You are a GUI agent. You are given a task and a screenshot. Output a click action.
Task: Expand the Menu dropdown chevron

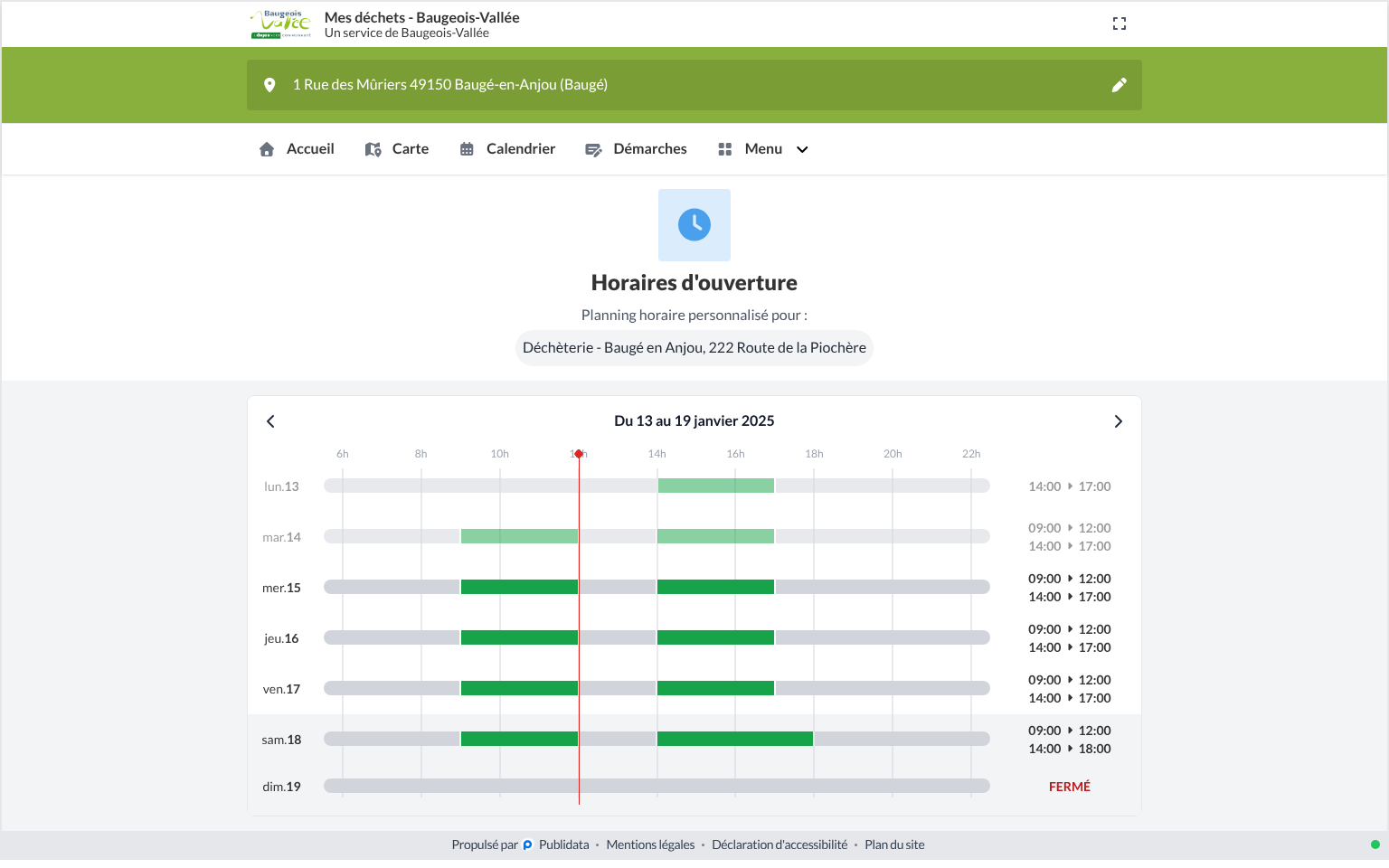[x=802, y=149]
